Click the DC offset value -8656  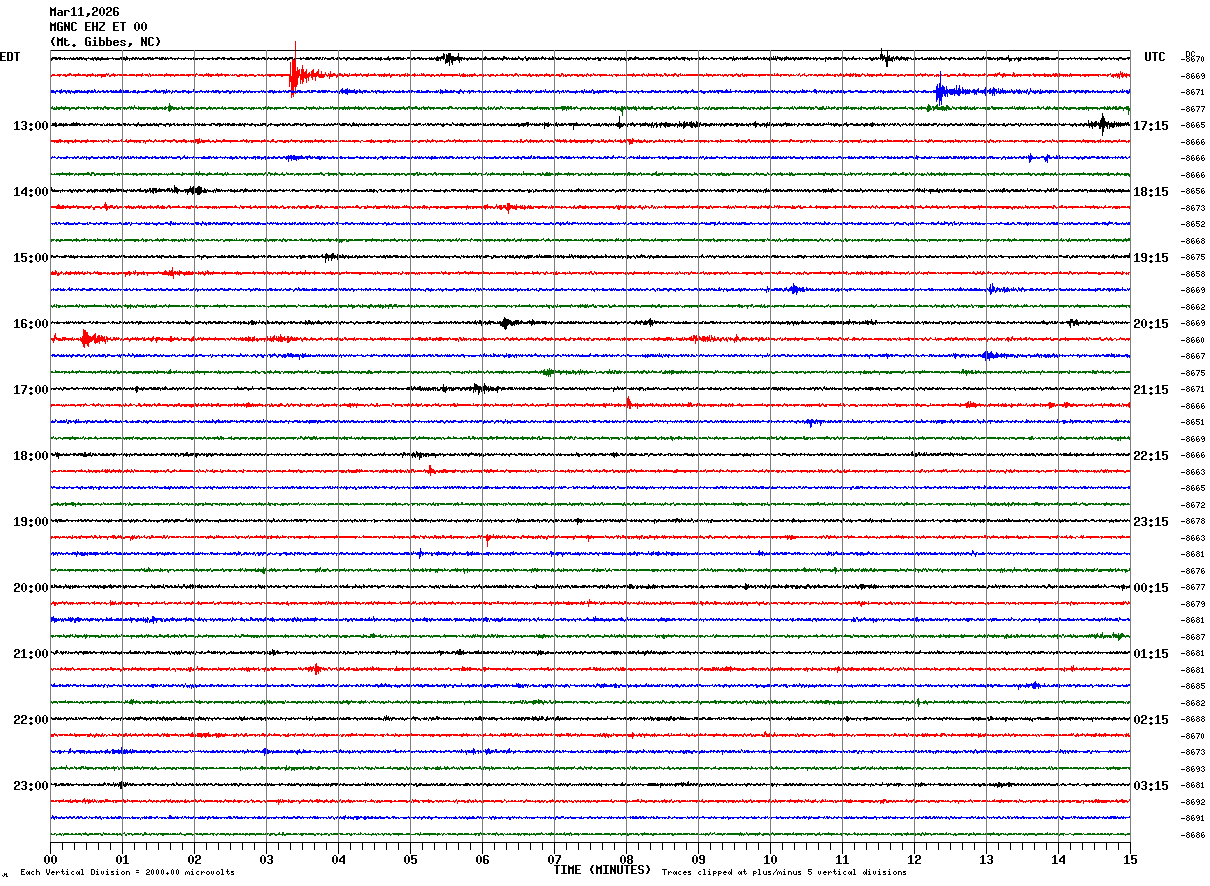click(1194, 191)
